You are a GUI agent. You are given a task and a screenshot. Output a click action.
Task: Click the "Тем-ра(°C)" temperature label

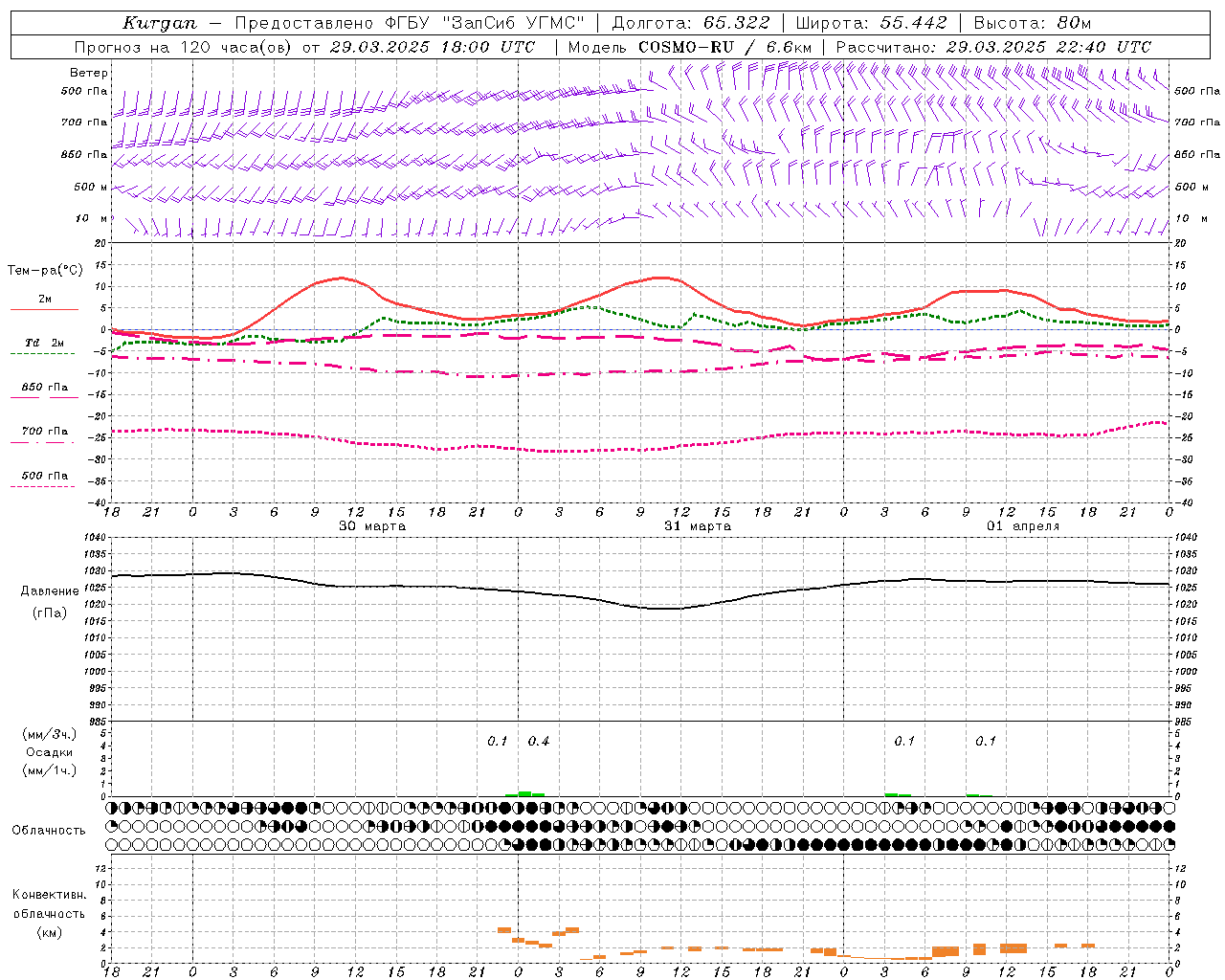(45, 271)
